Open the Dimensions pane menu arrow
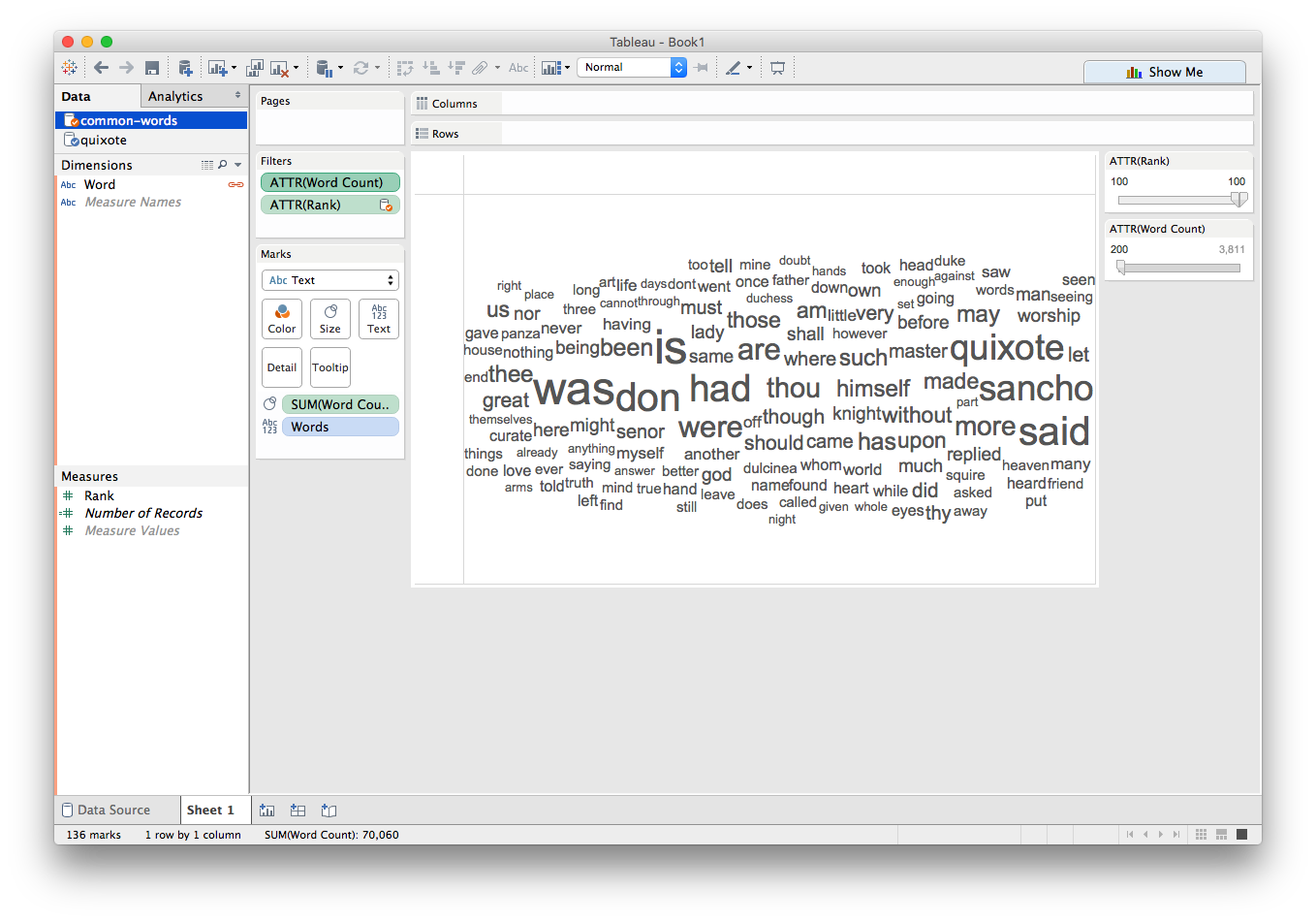 pos(238,165)
